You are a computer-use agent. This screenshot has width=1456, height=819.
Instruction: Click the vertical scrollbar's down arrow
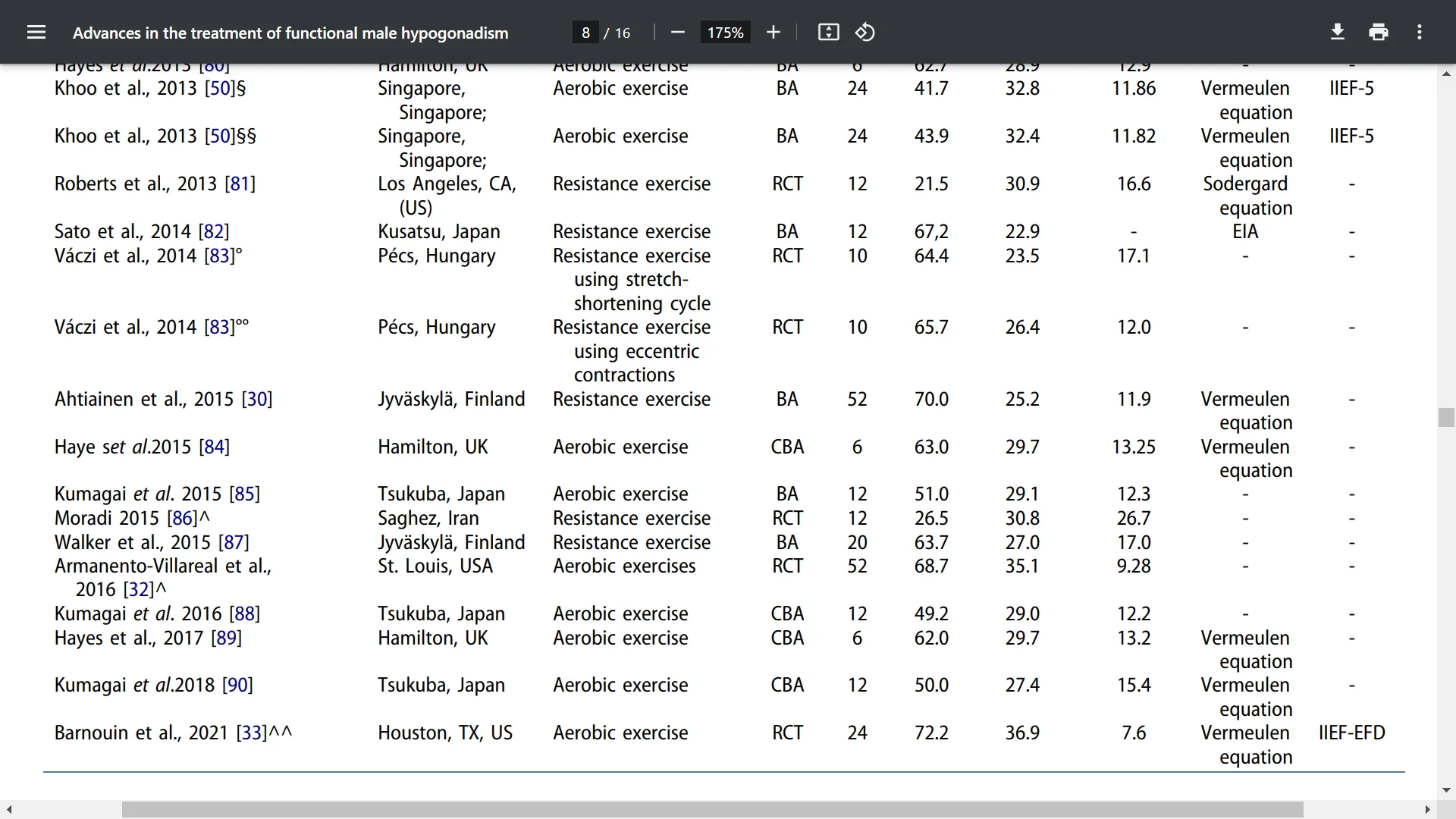tap(1446, 790)
